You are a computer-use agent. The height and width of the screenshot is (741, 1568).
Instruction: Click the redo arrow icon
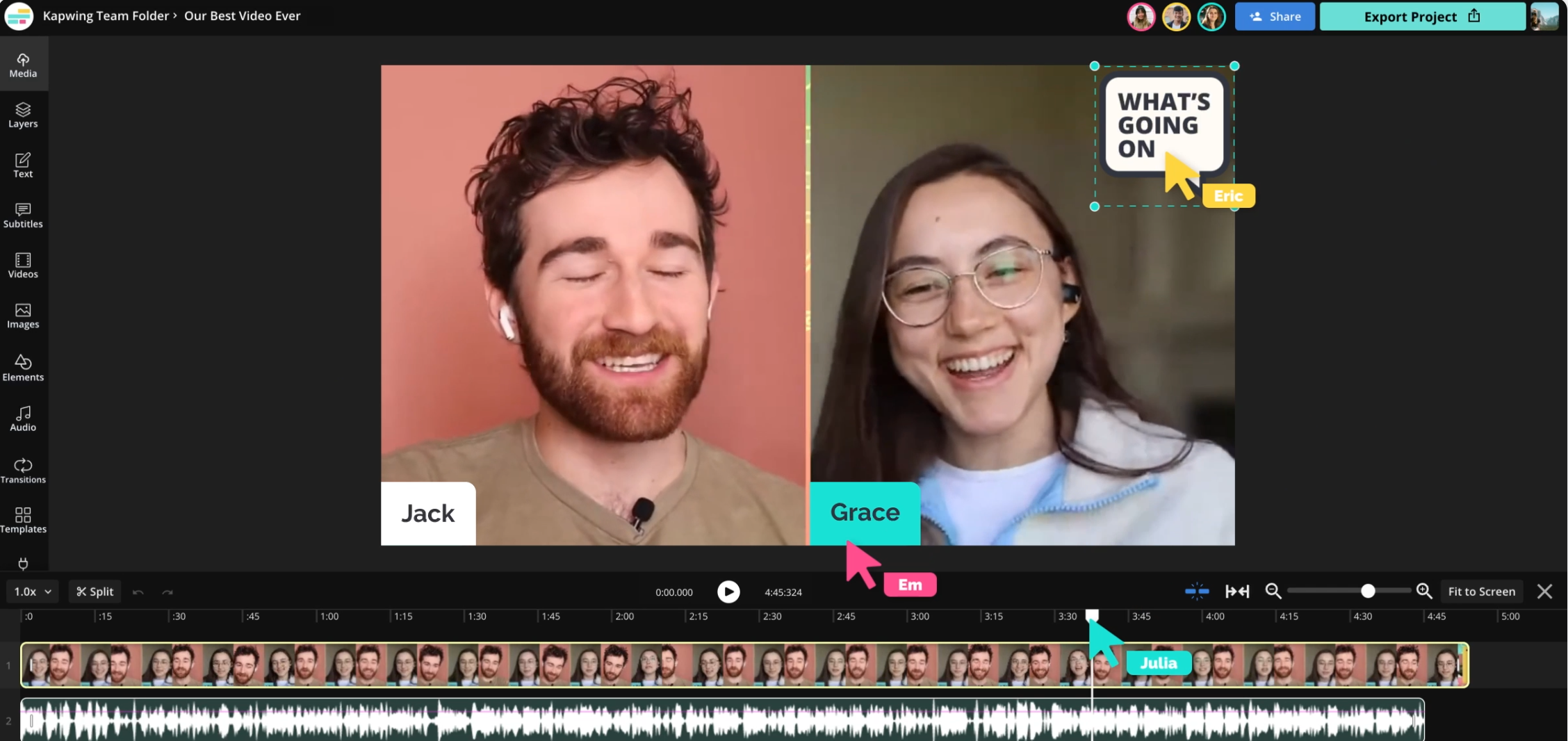point(168,592)
